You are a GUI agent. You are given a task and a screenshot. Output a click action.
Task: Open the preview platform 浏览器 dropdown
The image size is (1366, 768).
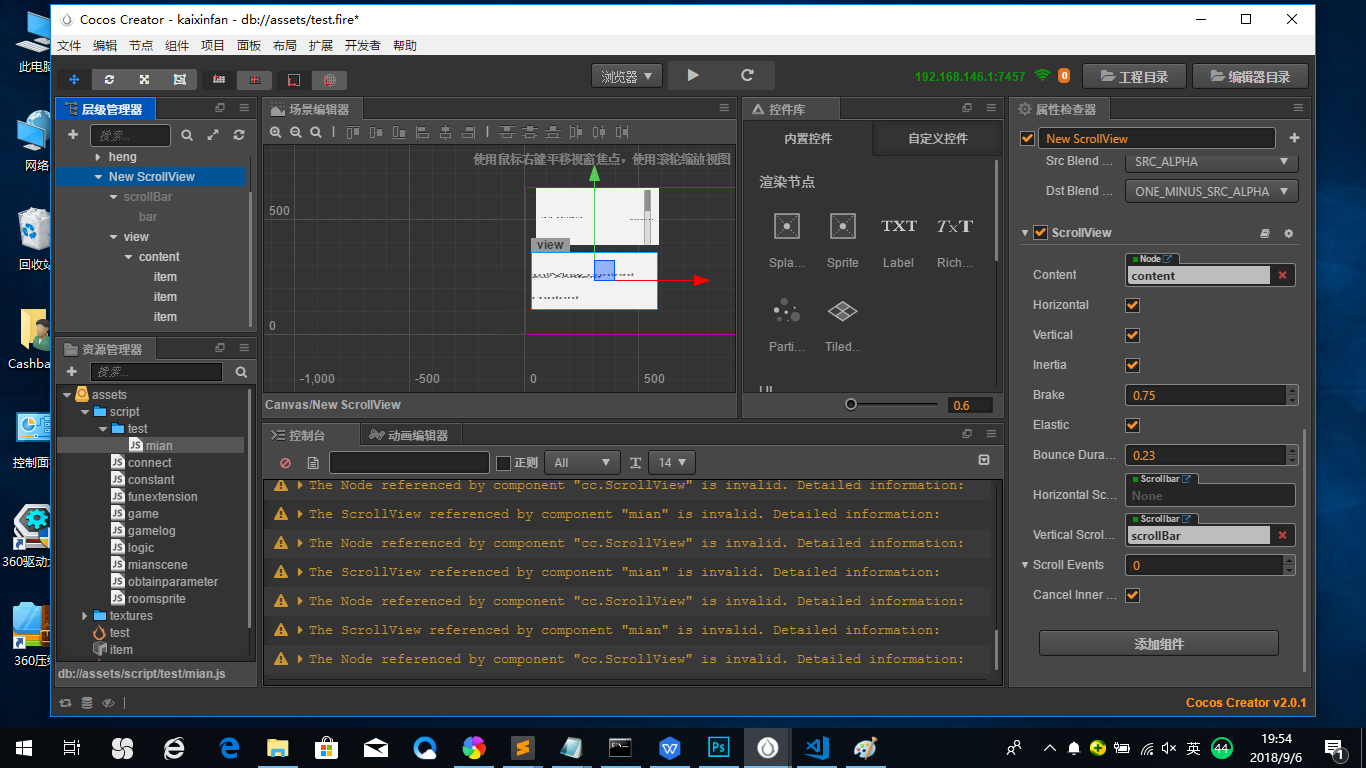pos(627,76)
